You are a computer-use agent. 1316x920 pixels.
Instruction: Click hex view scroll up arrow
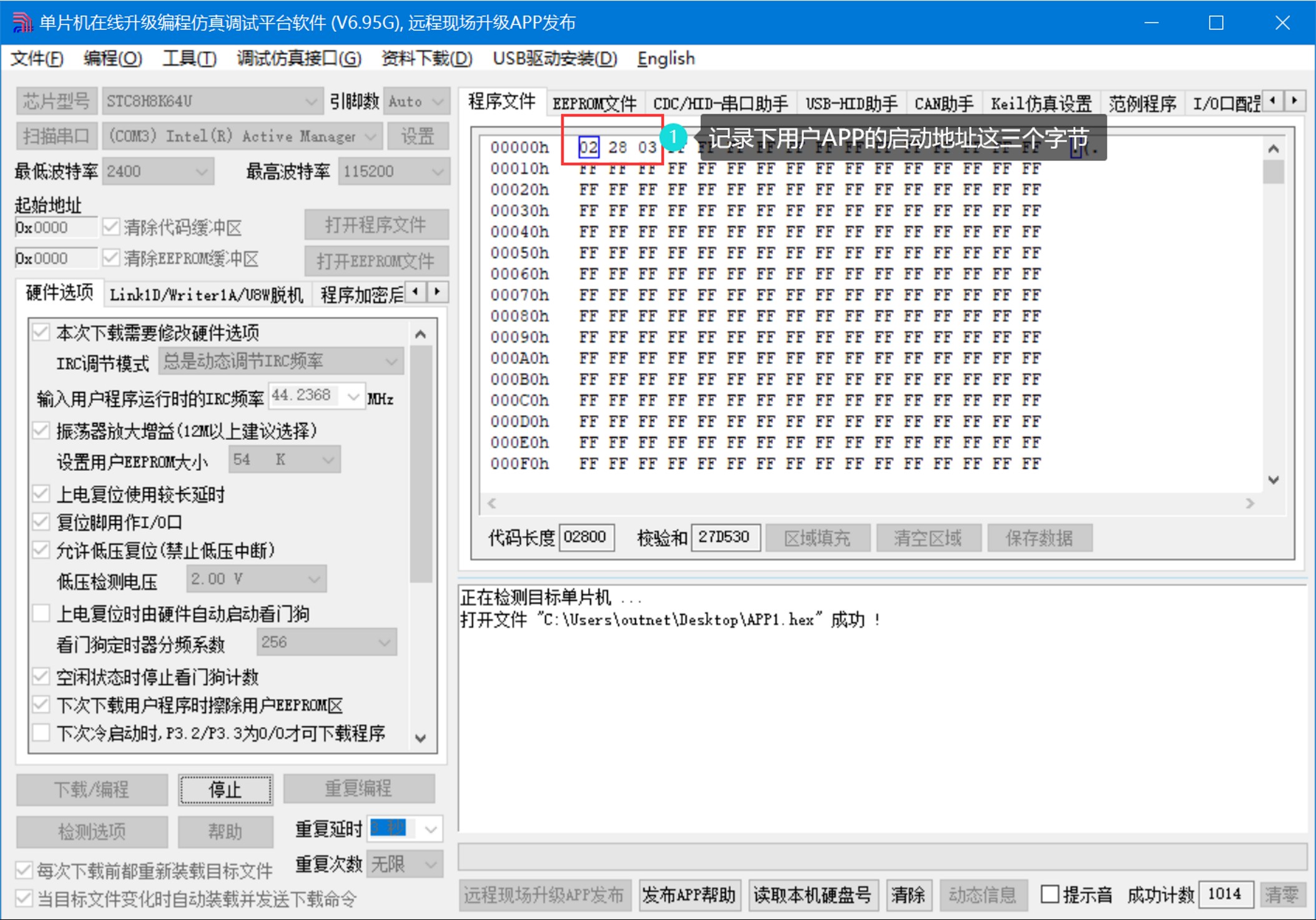[1274, 149]
